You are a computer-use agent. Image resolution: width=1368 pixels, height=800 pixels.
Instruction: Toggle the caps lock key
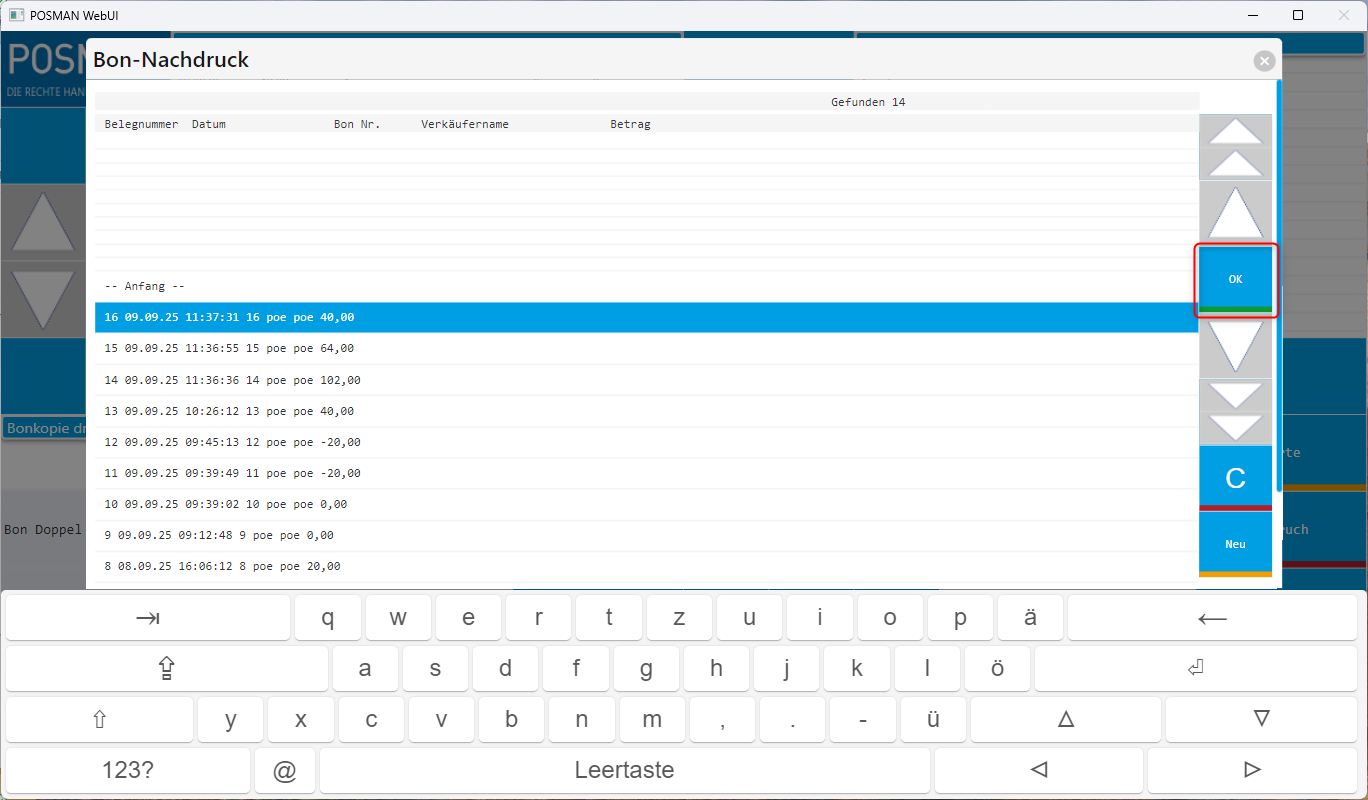tap(166, 669)
